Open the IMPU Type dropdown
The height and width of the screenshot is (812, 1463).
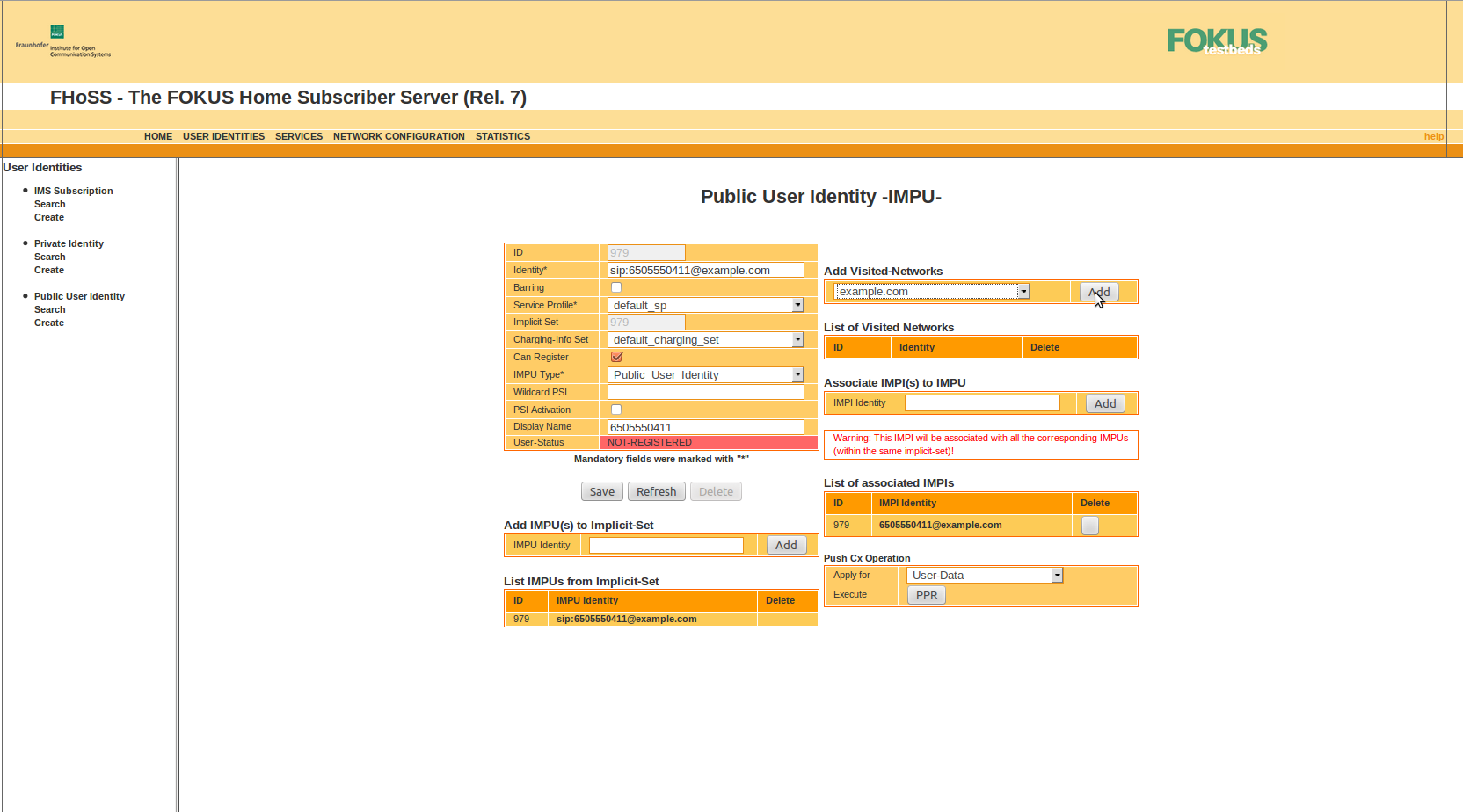pyautogui.click(x=705, y=375)
